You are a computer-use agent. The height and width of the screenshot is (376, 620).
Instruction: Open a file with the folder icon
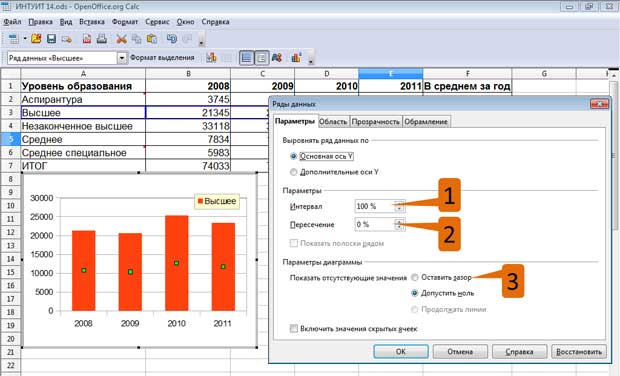coord(36,39)
